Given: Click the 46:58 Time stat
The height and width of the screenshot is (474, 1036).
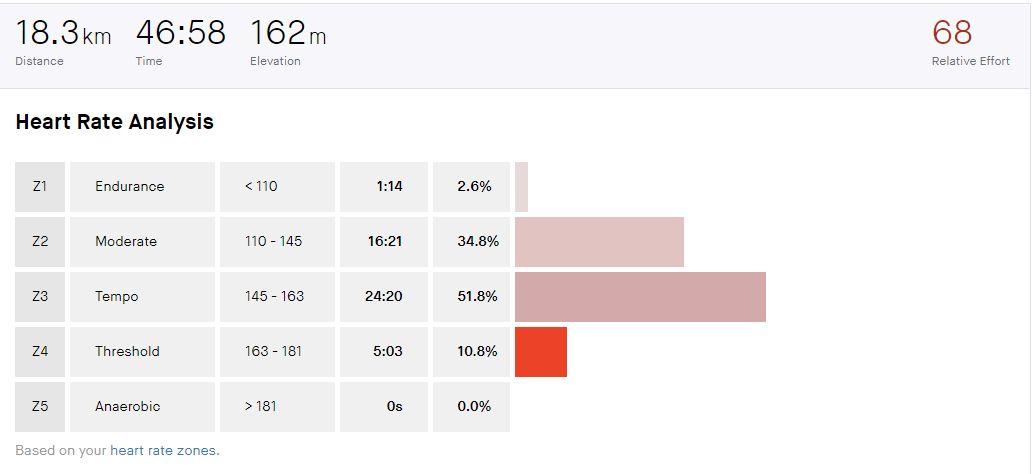Looking at the screenshot, I should point(181,35).
